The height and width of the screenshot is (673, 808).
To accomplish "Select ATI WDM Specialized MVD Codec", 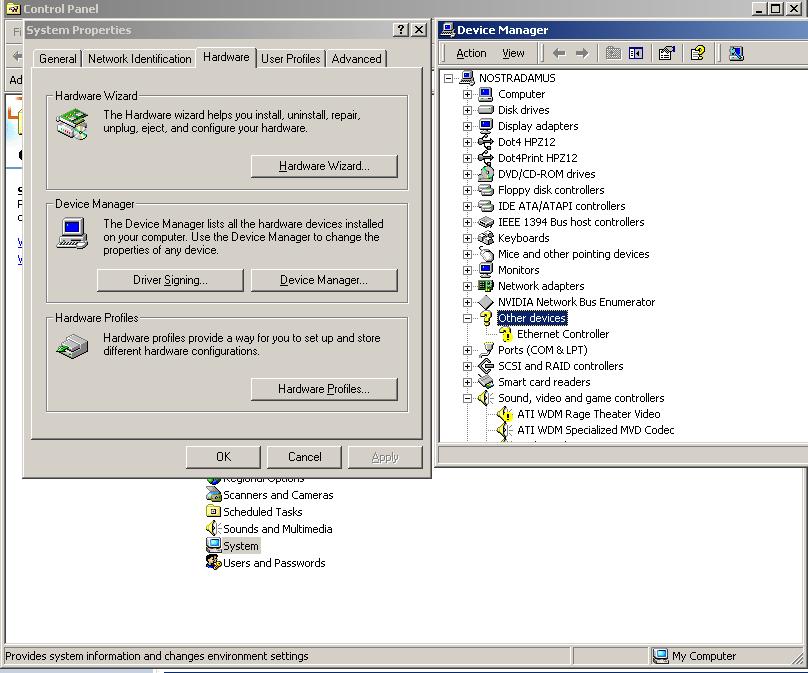I will point(595,430).
